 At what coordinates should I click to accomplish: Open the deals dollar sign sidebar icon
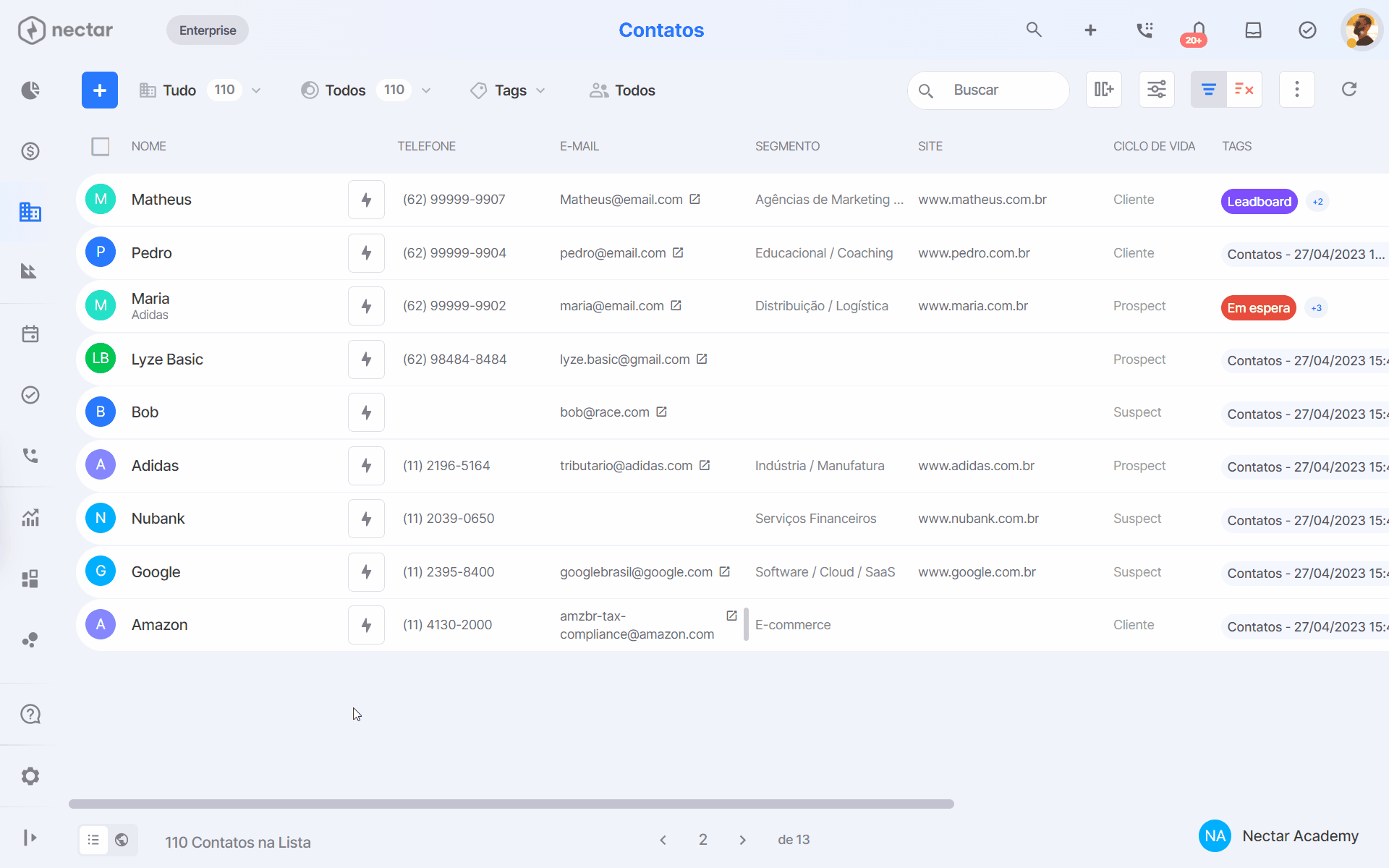[x=30, y=151]
